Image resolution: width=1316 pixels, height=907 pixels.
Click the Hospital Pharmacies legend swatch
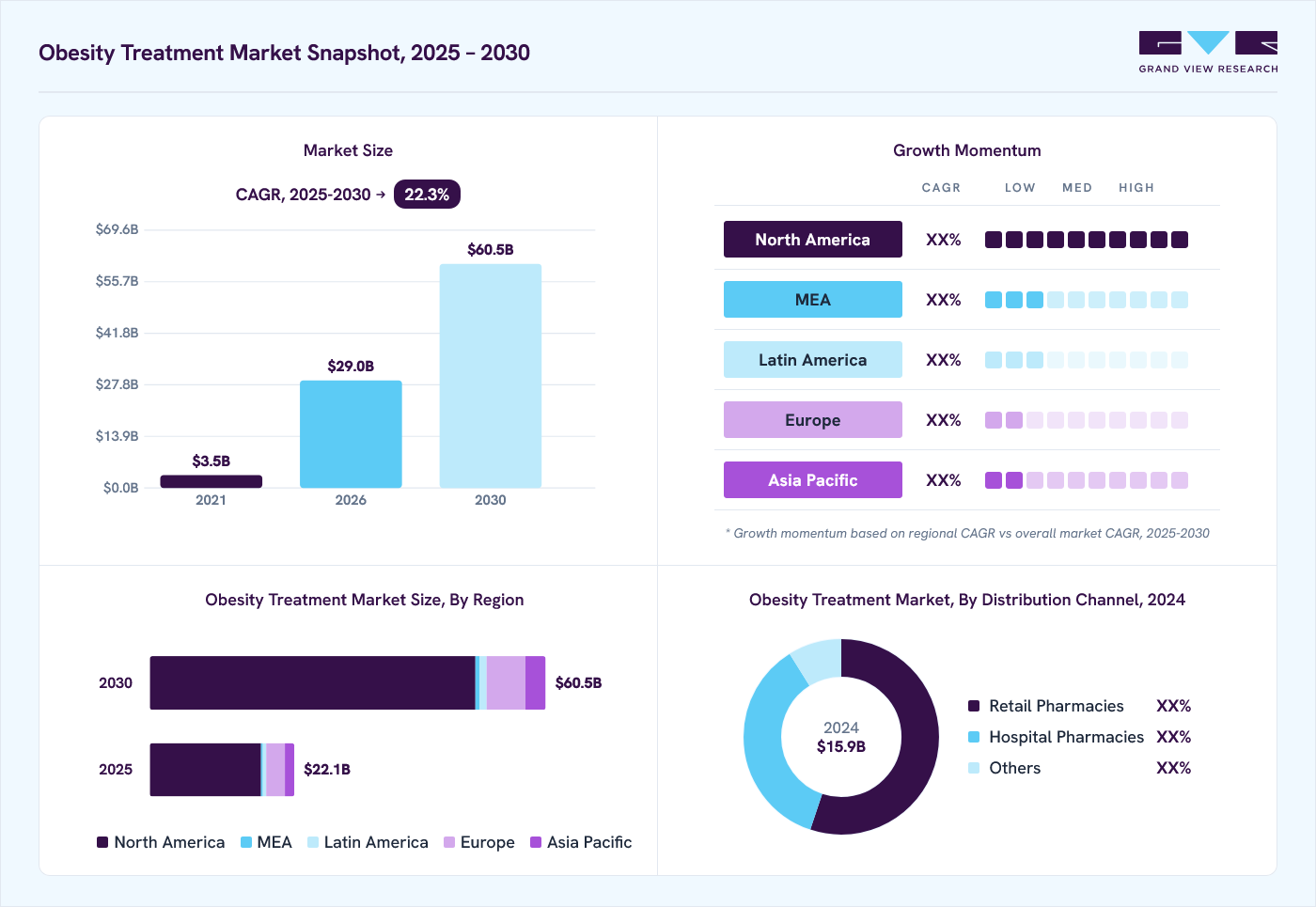pos(974,737)
